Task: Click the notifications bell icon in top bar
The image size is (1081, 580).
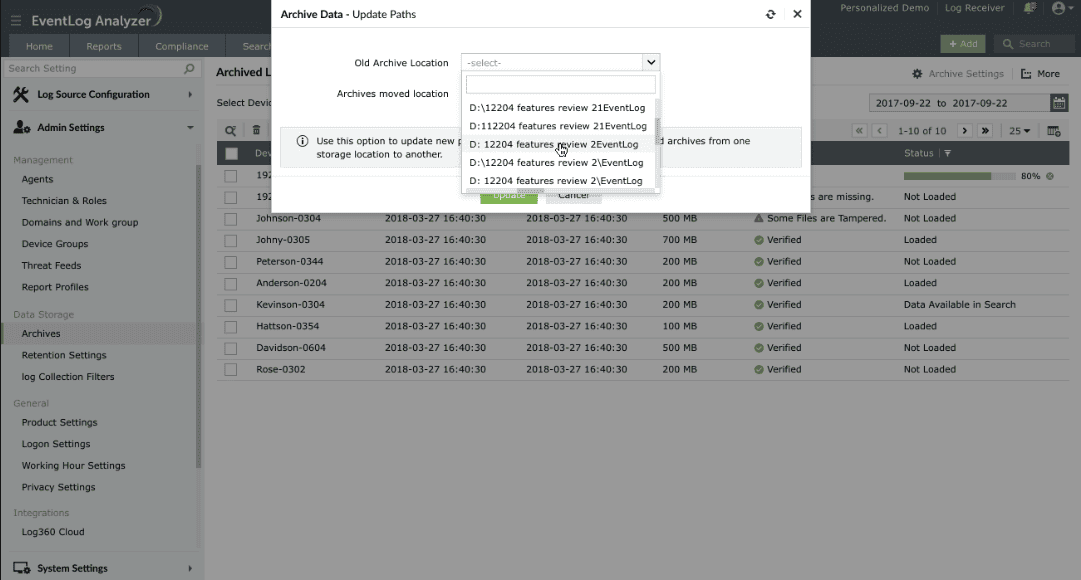Action: click(x=1028, y=8)
